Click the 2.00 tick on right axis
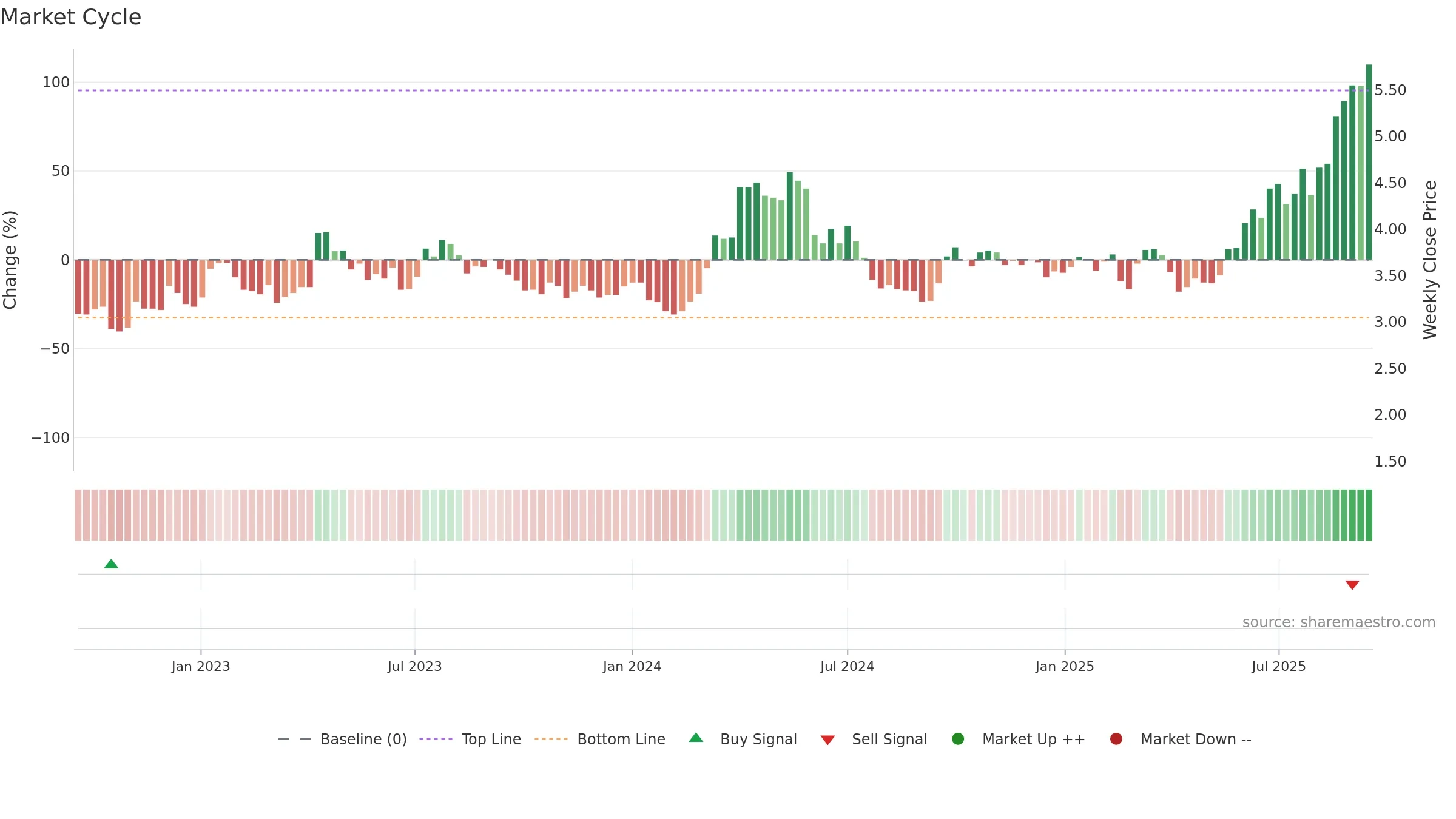This screenshot has height=819, width=1456. (1390, 415)
